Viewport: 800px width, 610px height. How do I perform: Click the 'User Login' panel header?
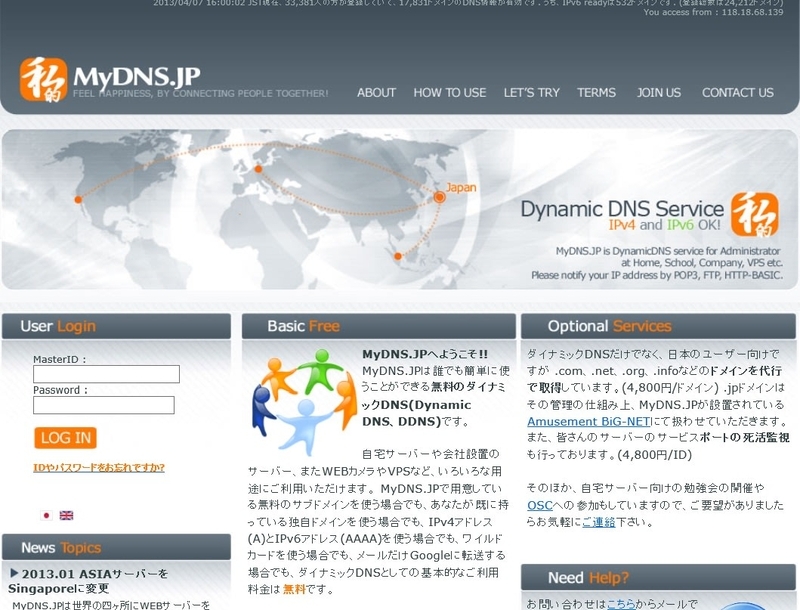coord(116,326)
